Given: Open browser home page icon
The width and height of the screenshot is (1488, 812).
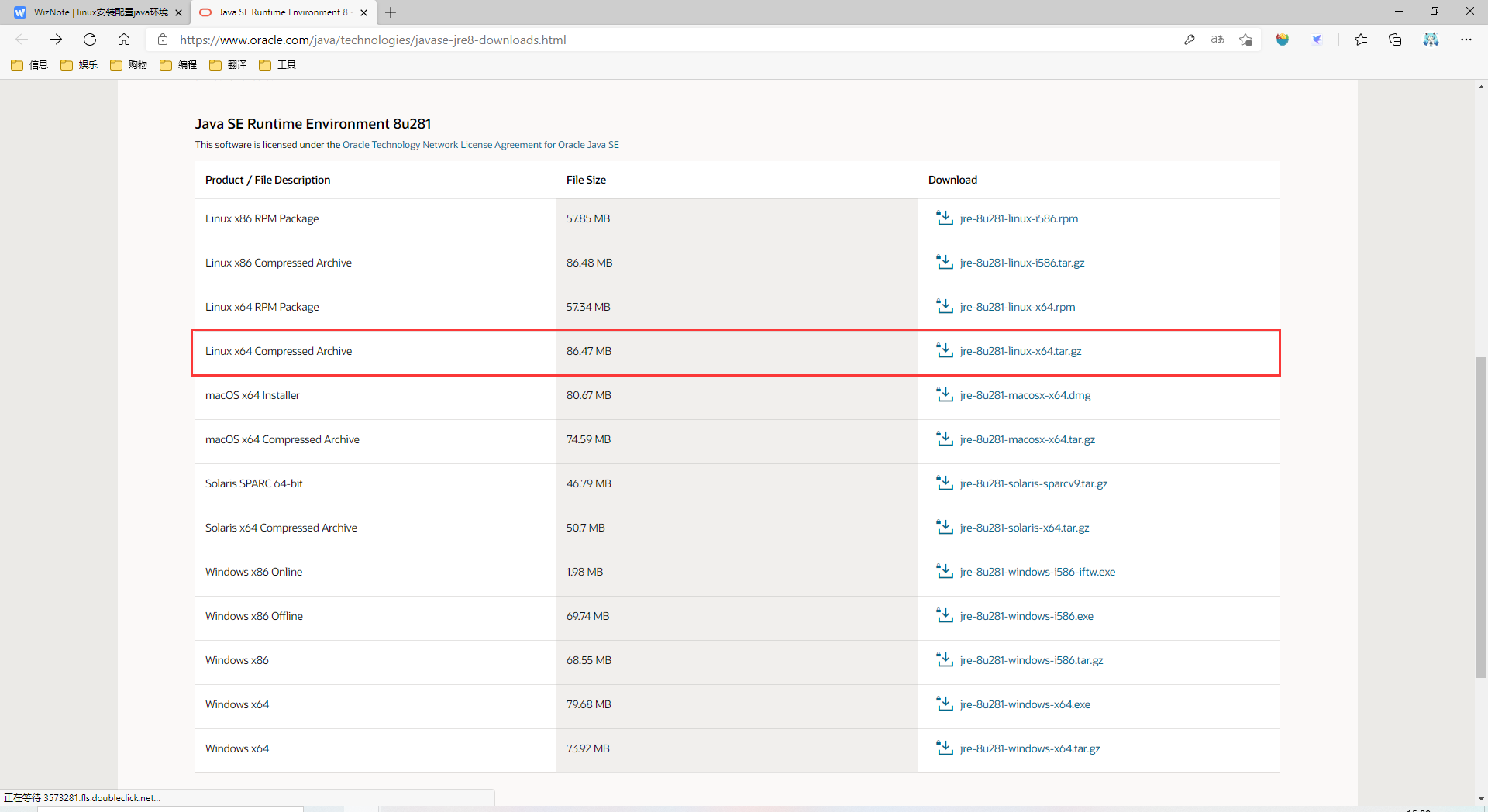Looking at the screenshot, I should click(124, 40).
